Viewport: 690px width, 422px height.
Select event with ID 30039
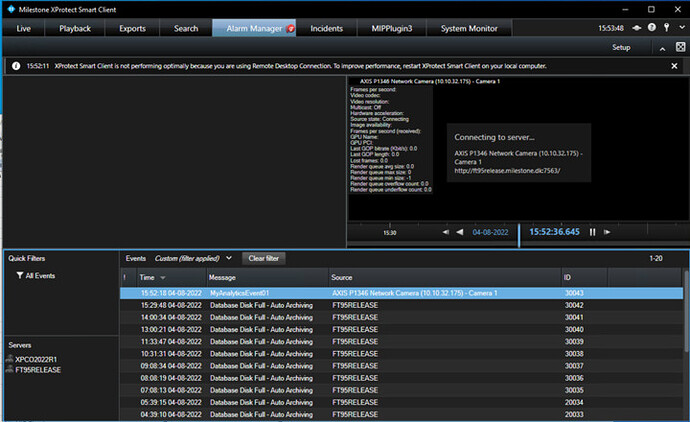[401, 341]
